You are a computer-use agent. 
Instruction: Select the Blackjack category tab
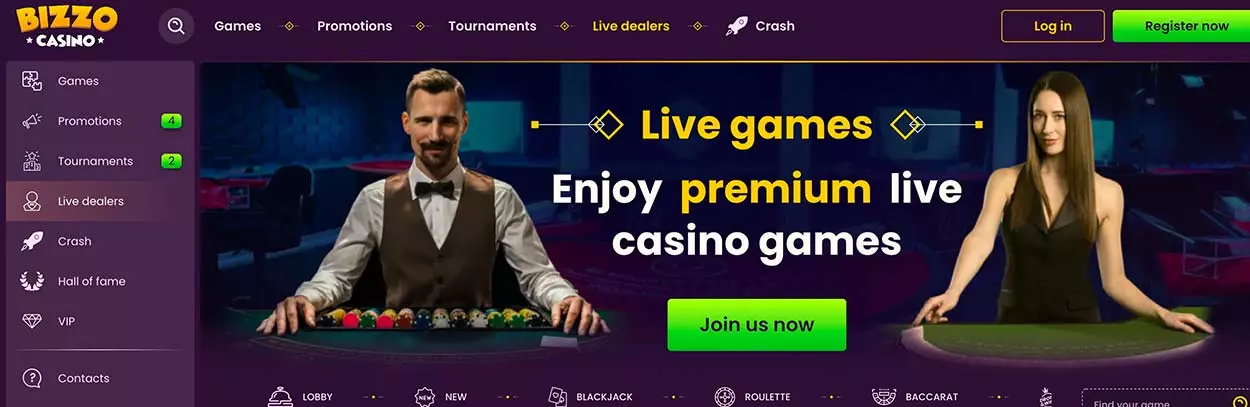590,396
